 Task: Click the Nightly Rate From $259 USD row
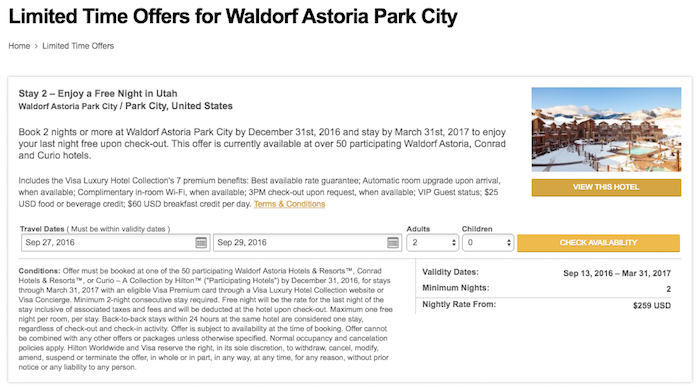546,305
